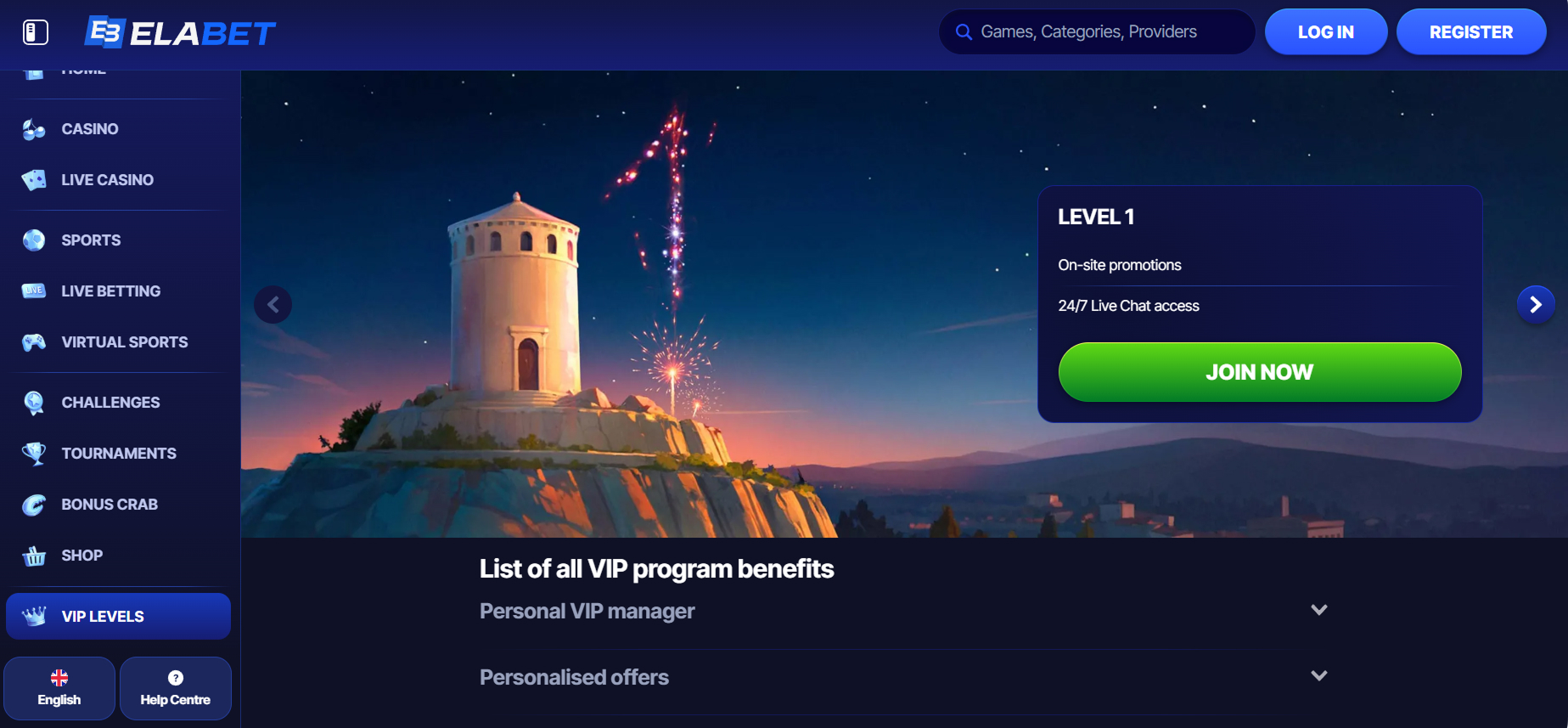Viewport: 1568px width, 728px height.
Task: Open Tournaments trophy icon
Action: tap(34, 454)
